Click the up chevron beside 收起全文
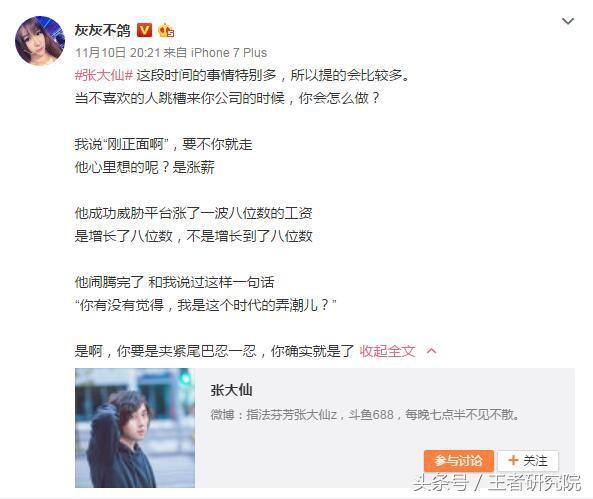Image resolution: width=593 pixels, height=499 pixels. pos(432,351)
